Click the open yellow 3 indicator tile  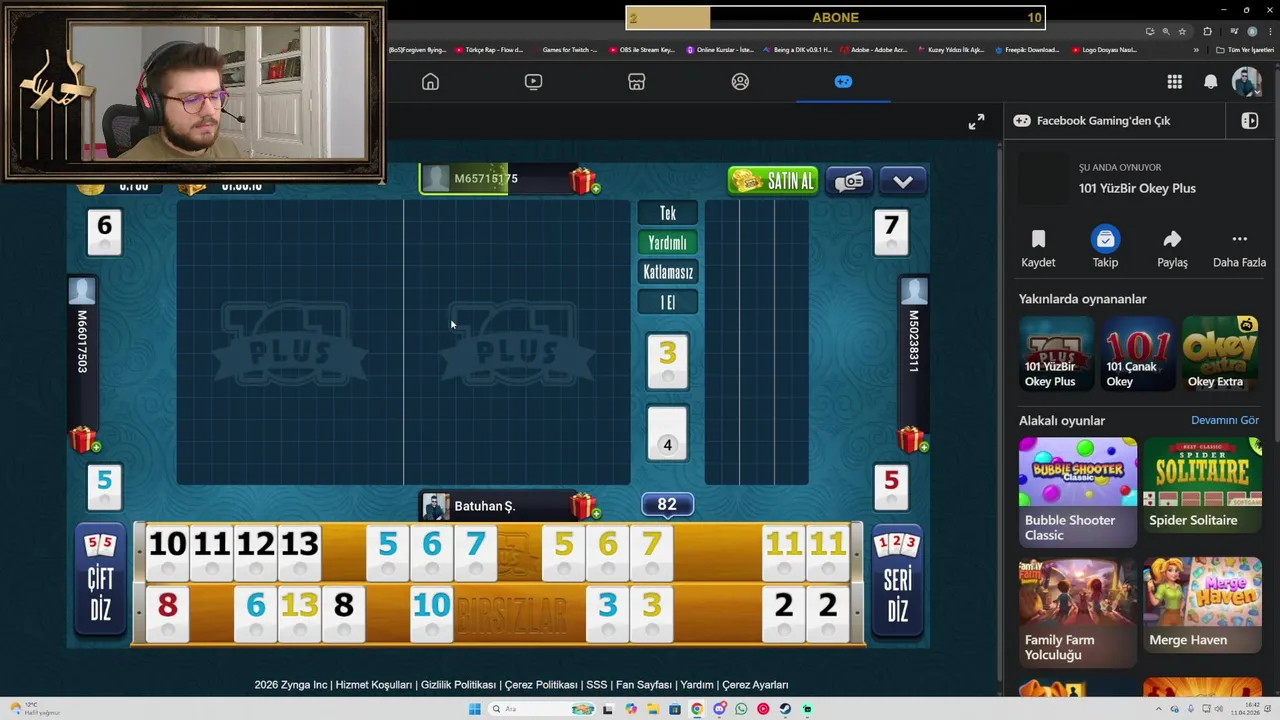667,361
